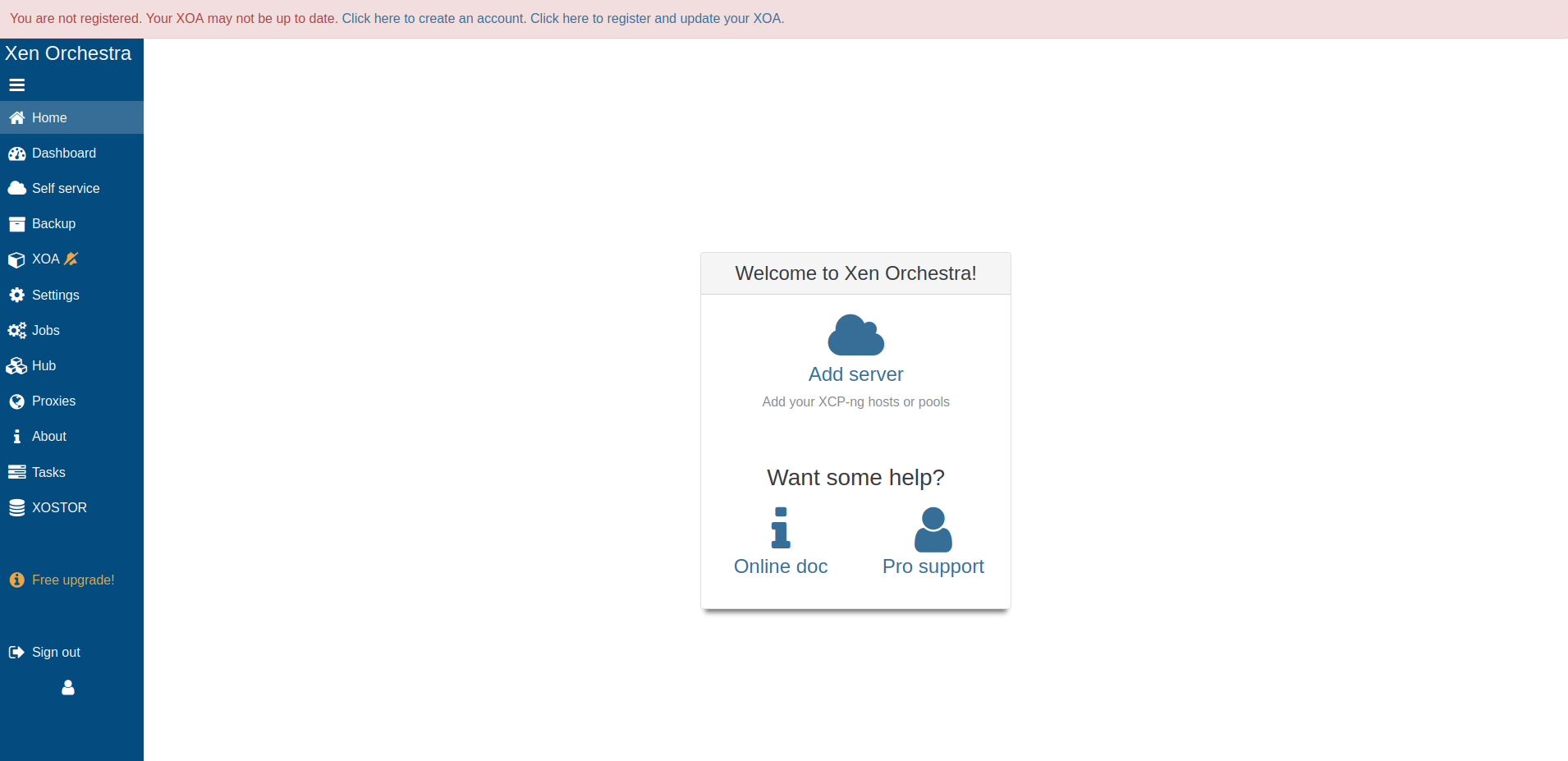Click the XOSTOR database icon
Viewport: 1568px width, 761px height.
coord(16,508)
